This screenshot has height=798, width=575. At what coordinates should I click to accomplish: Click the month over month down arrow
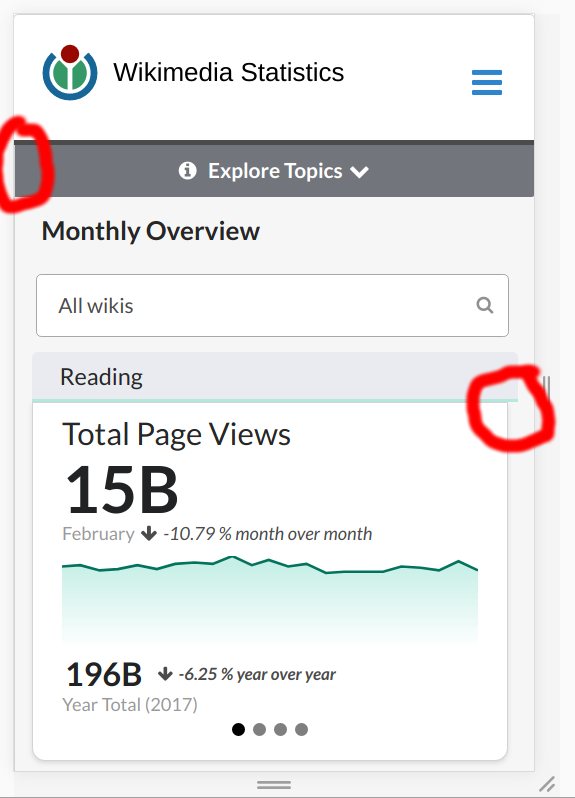(x=149, y=534)
